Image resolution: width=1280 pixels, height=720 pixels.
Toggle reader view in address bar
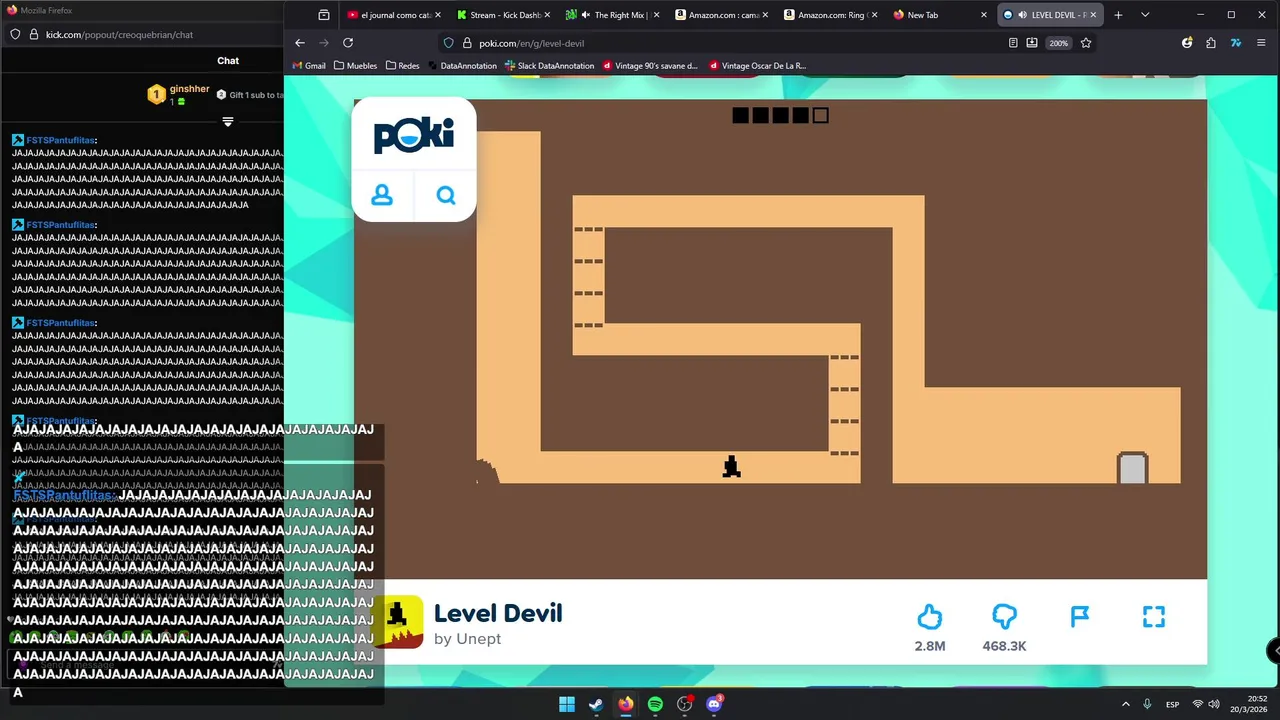(1013, 43)
